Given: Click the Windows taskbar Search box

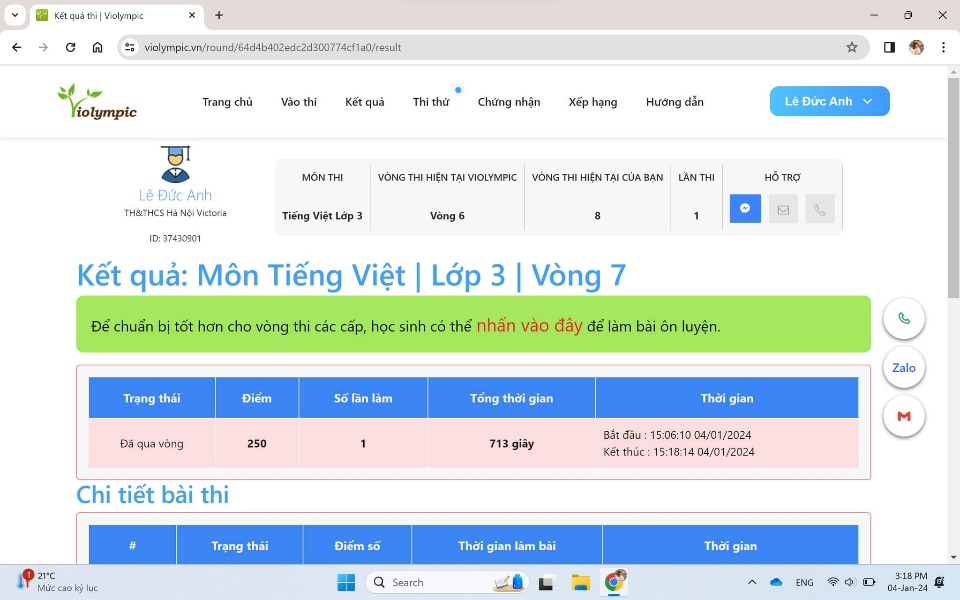Looking at the screenshot, I should (430, 582).
